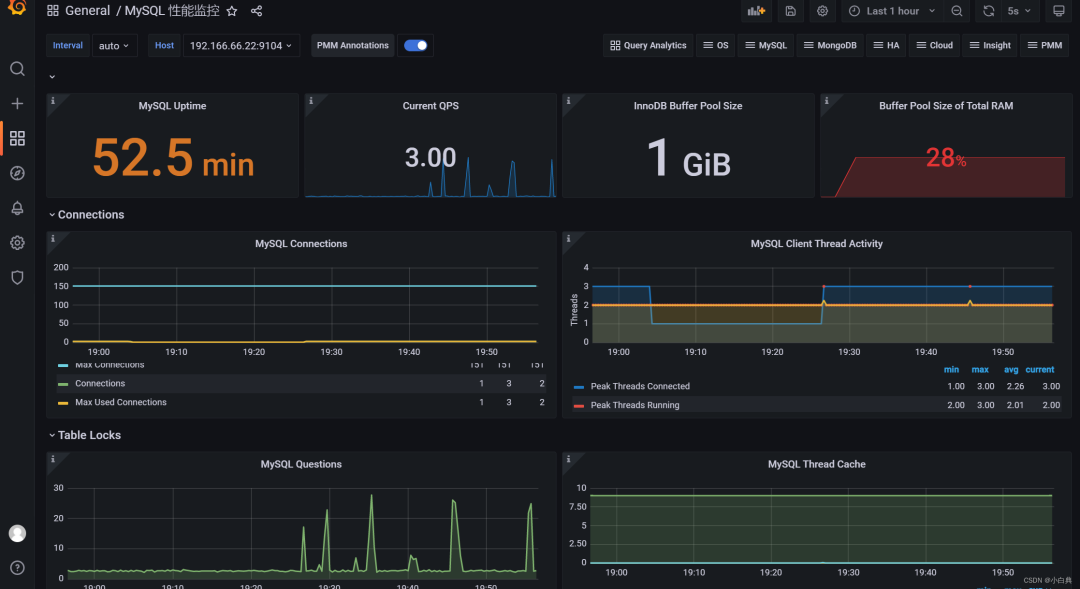Open the Cloud dashboards menu

click(x=935, y=45)
